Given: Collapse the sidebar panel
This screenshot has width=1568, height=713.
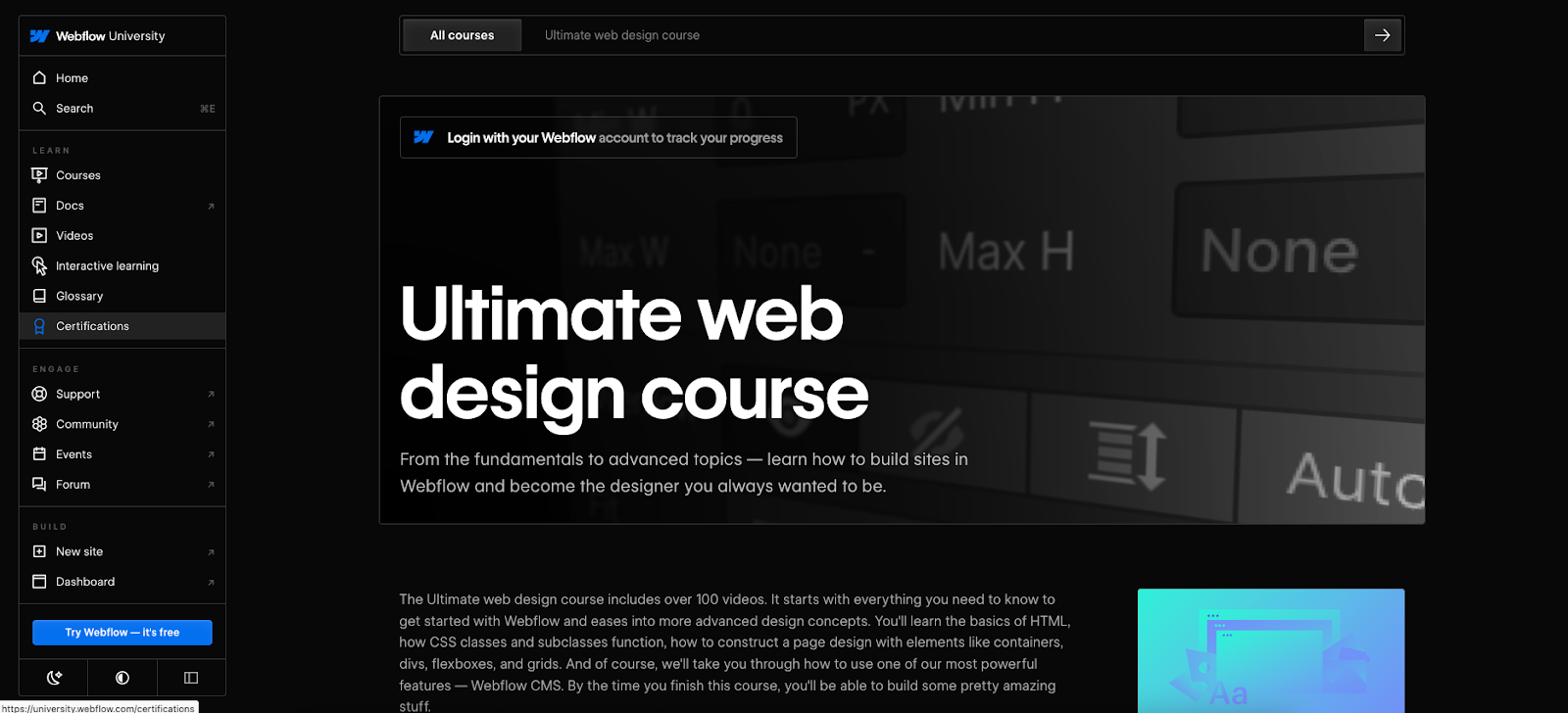Looking at the screenshot, I should pos(191,677).
